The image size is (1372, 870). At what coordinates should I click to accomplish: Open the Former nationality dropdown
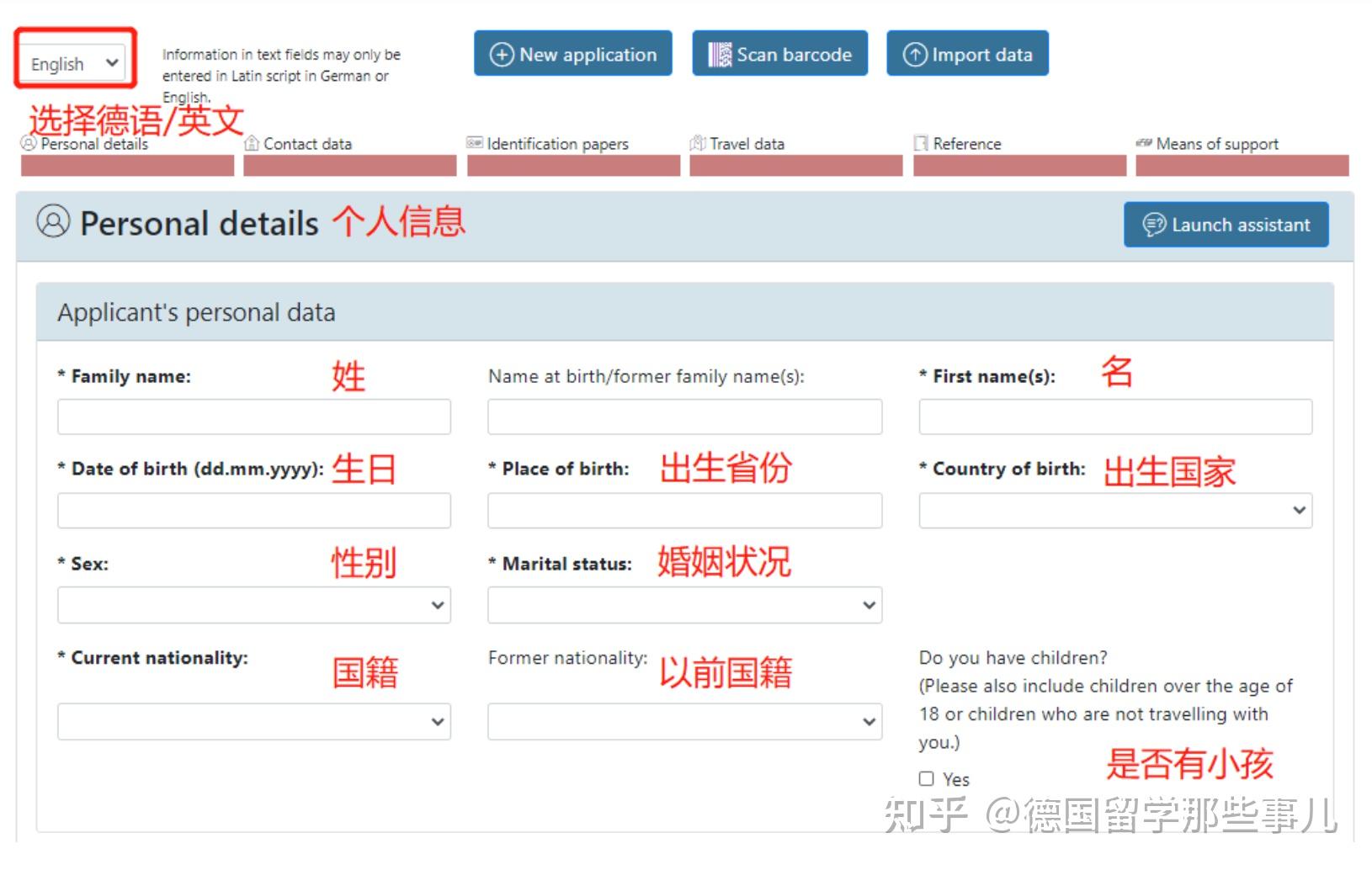(x=683, y=721)
